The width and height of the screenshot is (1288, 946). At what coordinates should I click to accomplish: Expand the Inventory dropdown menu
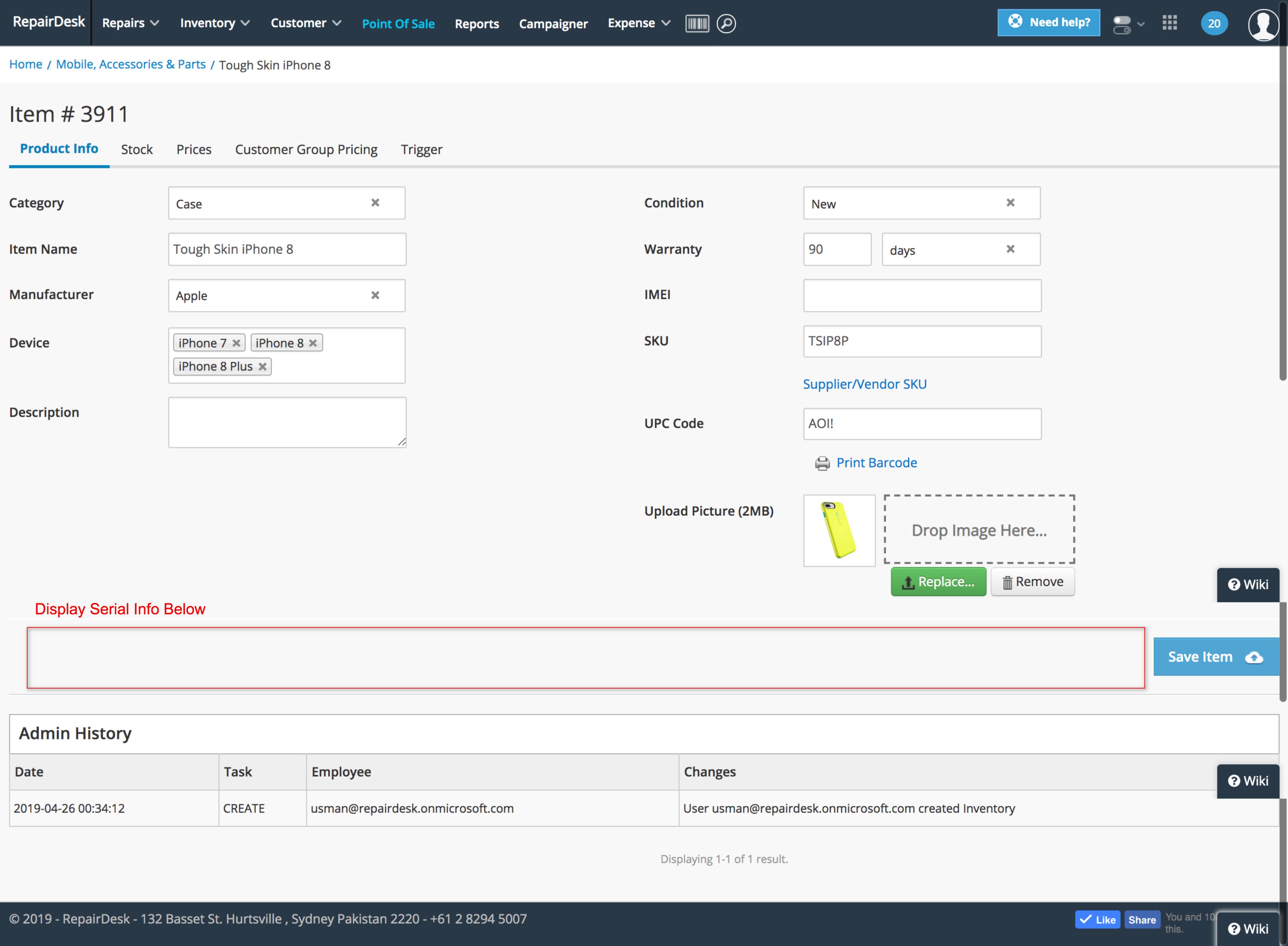coord(215,23)
